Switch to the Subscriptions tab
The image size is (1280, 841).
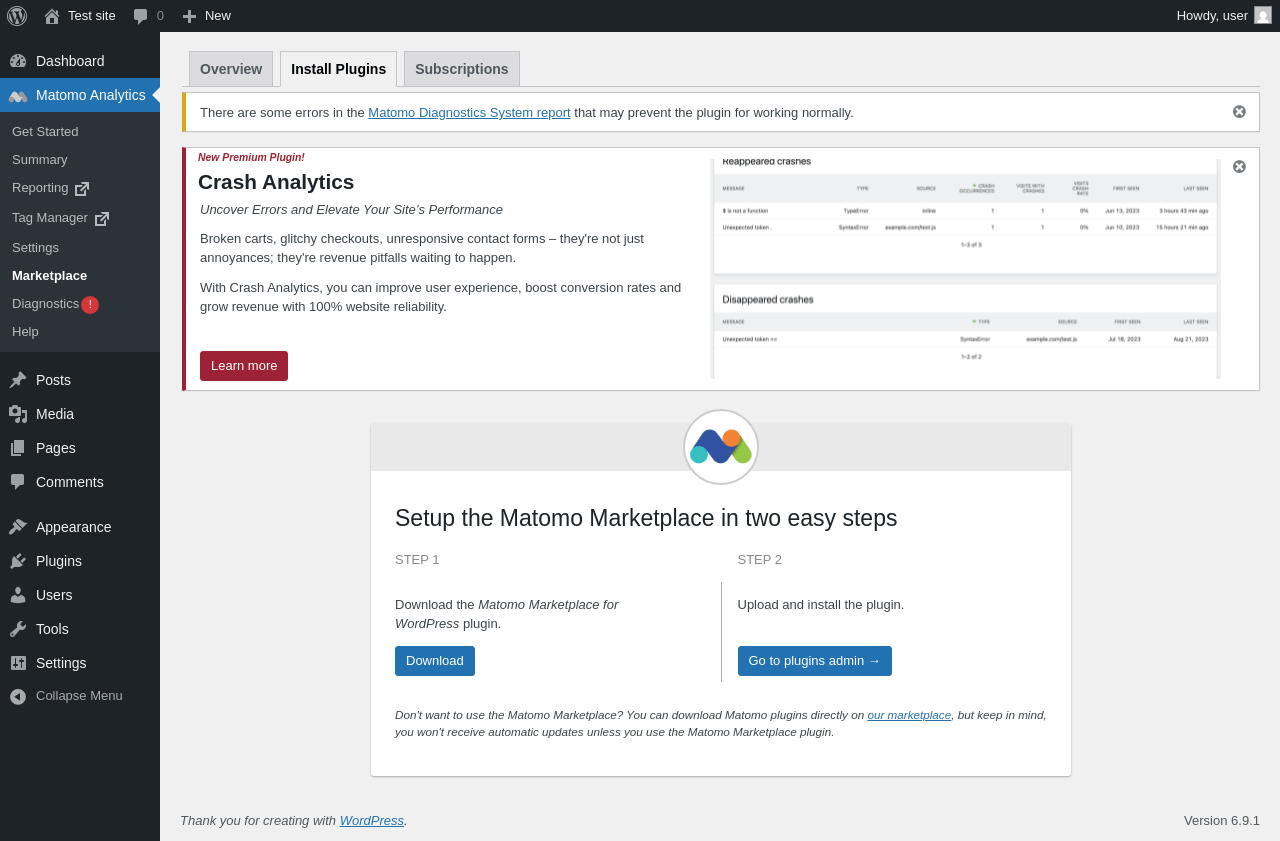pyautogui.click(x=461, y=69)
